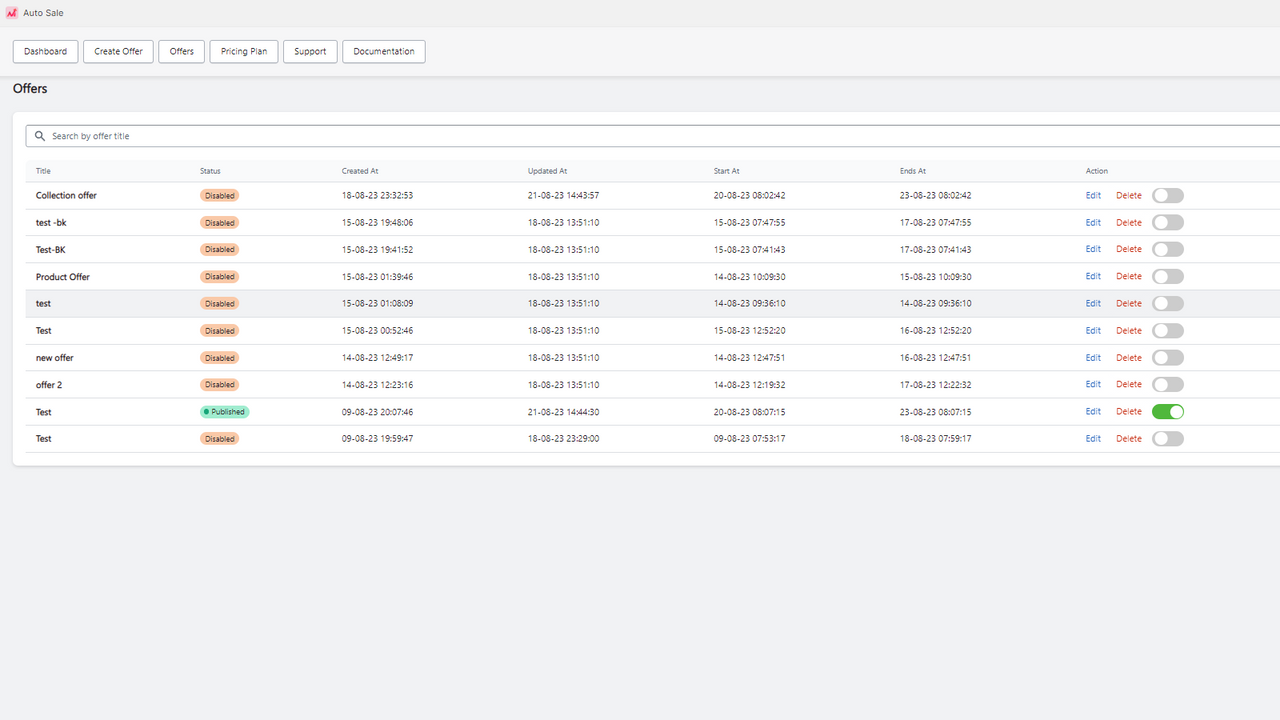Screen dimensions: 1280x720
Task: Toggle the offer created 15-08-23 01:08:09
Action: pos(1167,304)
